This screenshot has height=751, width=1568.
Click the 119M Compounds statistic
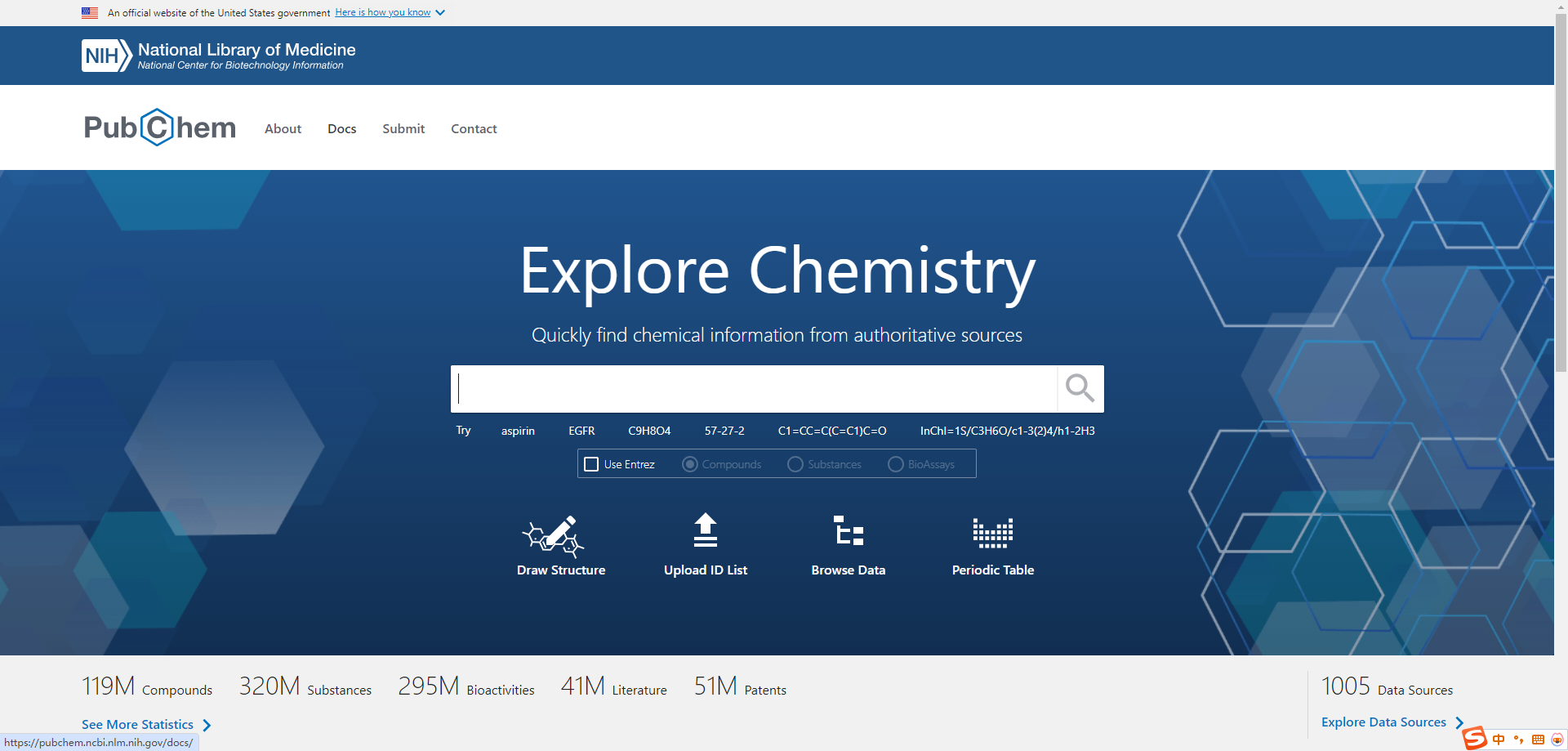tap(147, 686)
